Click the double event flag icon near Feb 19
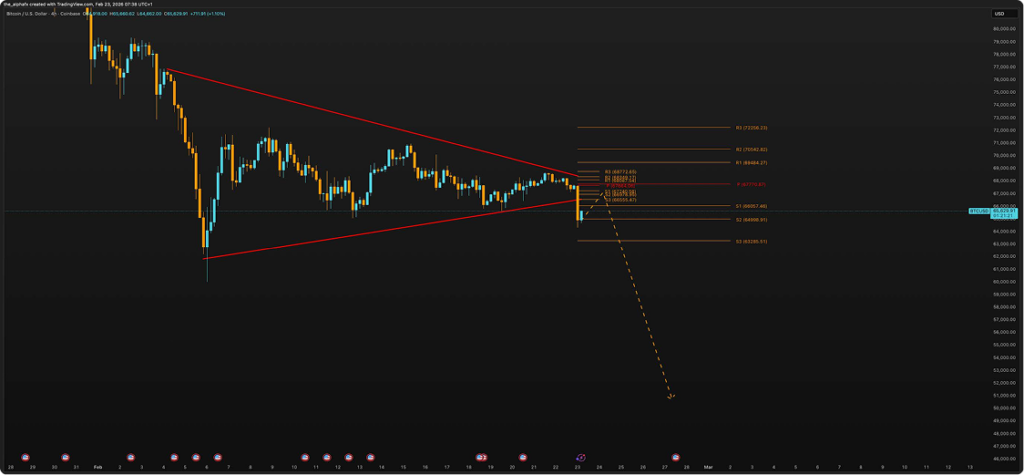1024x475 pixels. pos(481,455)
